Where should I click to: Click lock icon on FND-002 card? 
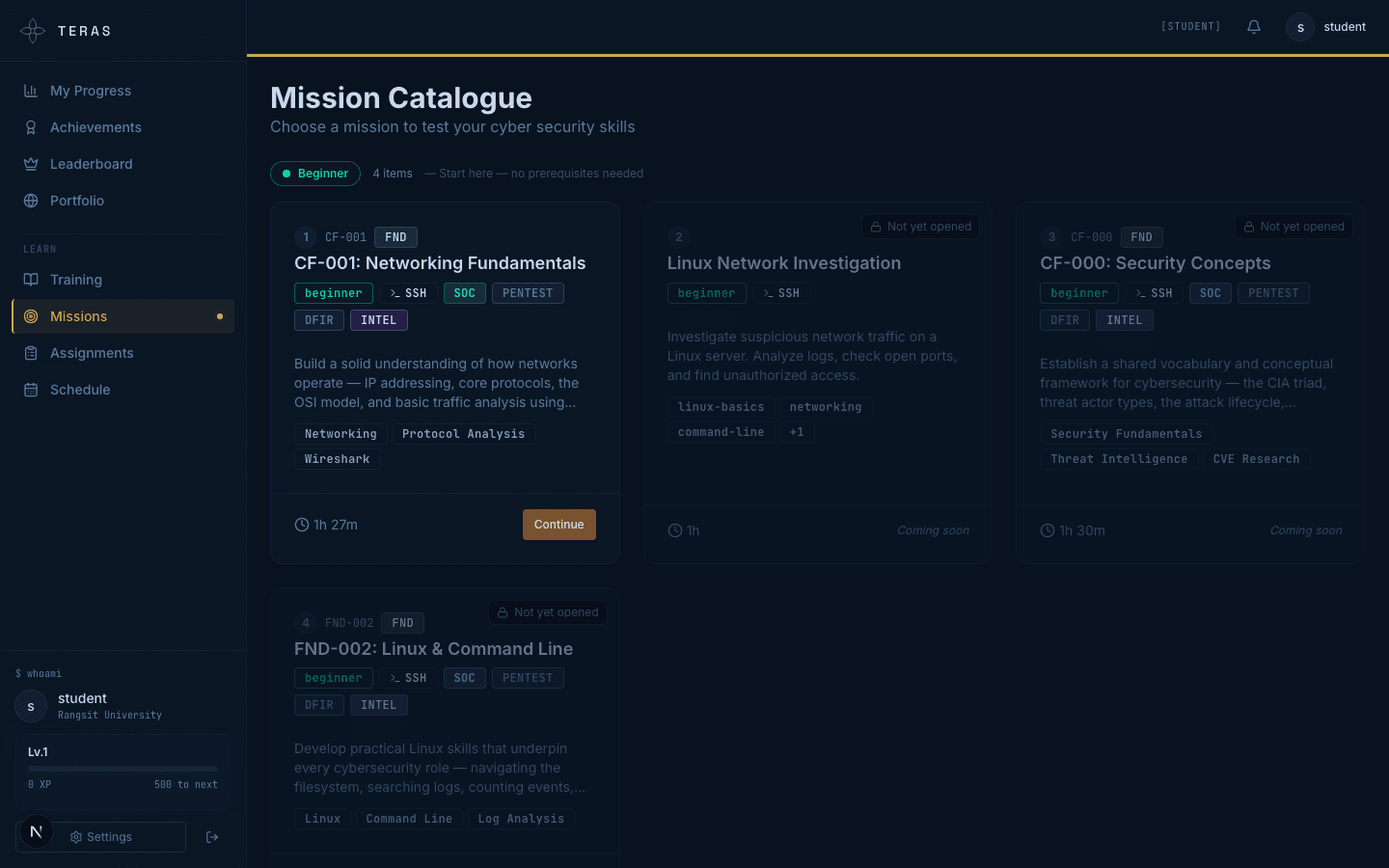pos(503,612)
